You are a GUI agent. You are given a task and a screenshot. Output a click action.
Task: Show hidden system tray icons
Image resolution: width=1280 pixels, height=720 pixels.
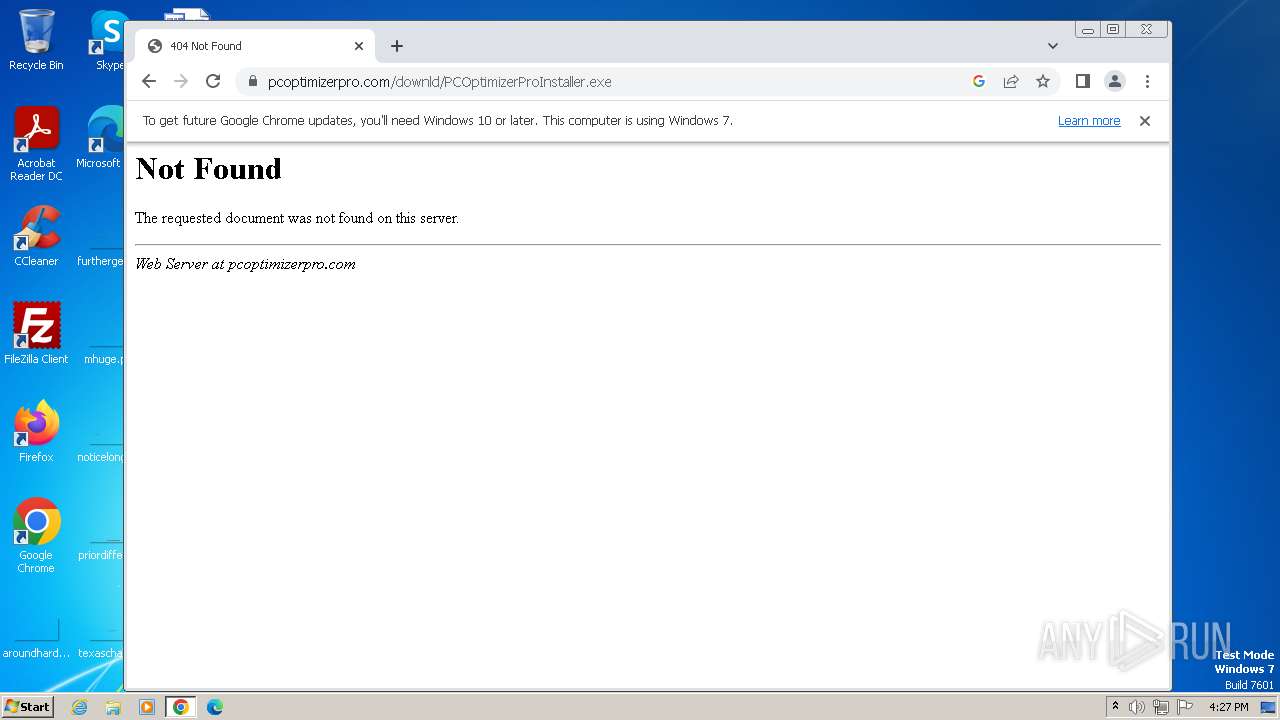click(1115, 707)
